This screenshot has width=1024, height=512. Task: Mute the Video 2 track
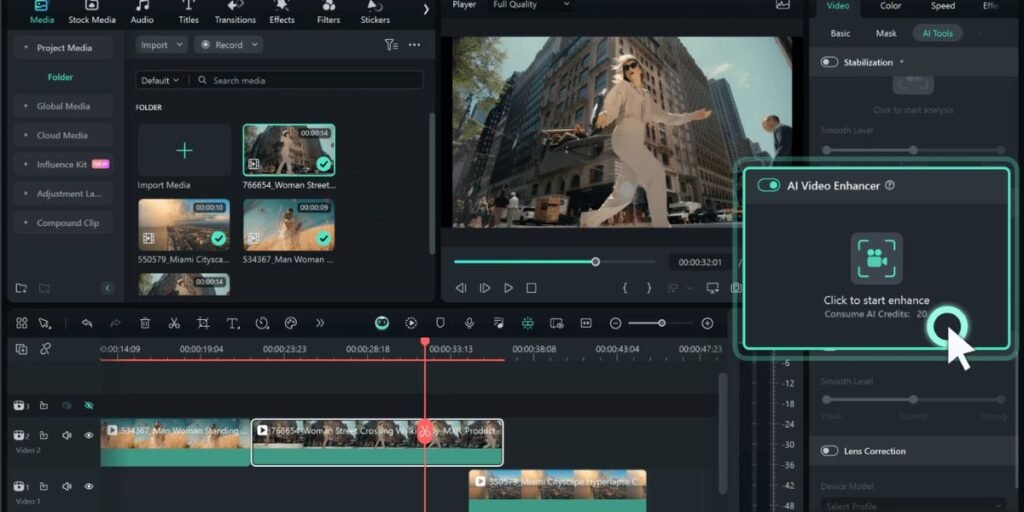(x=67, y=436)
